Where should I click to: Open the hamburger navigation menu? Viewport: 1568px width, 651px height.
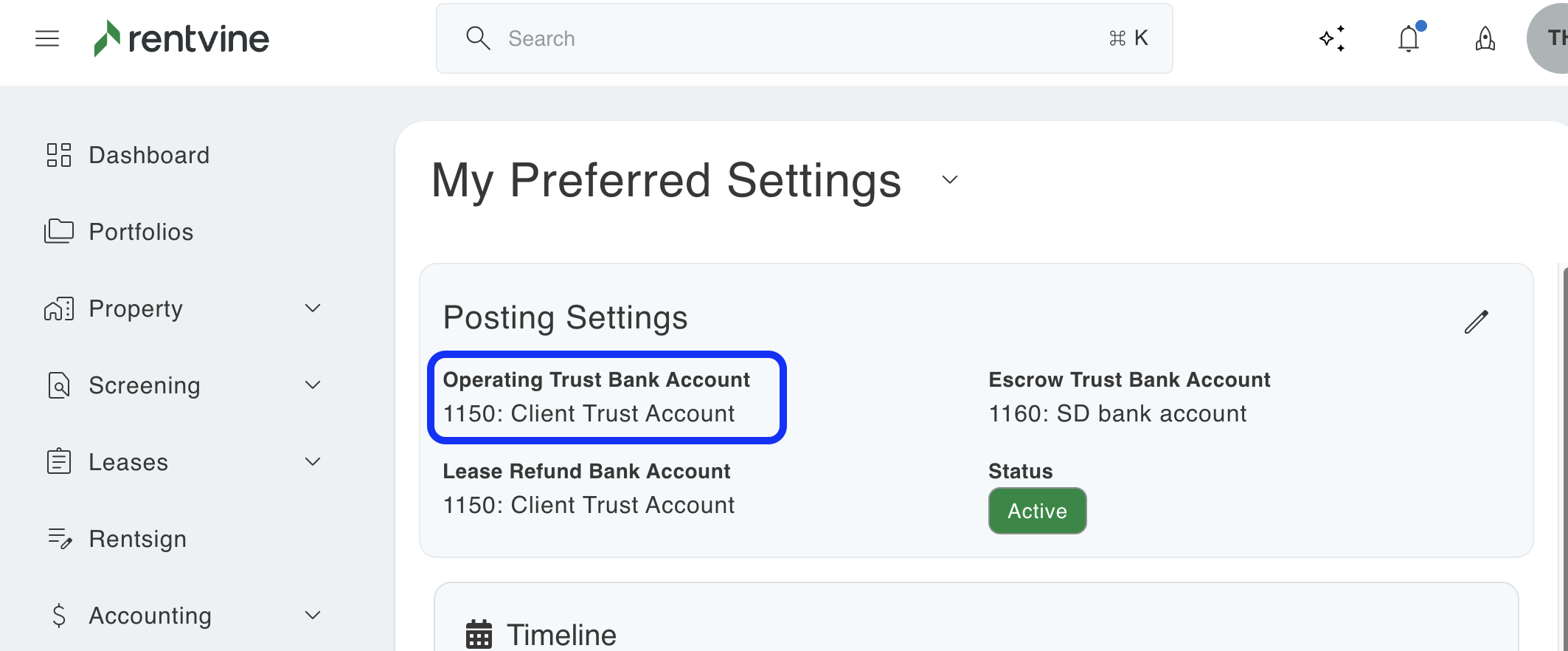click(x=47, y=38)
